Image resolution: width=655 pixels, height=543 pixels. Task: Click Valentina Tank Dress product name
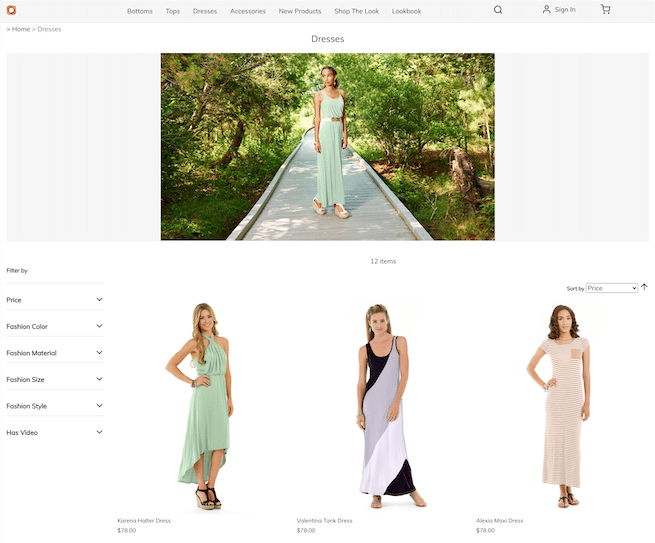pyautogui.click(x=325, y=520)
